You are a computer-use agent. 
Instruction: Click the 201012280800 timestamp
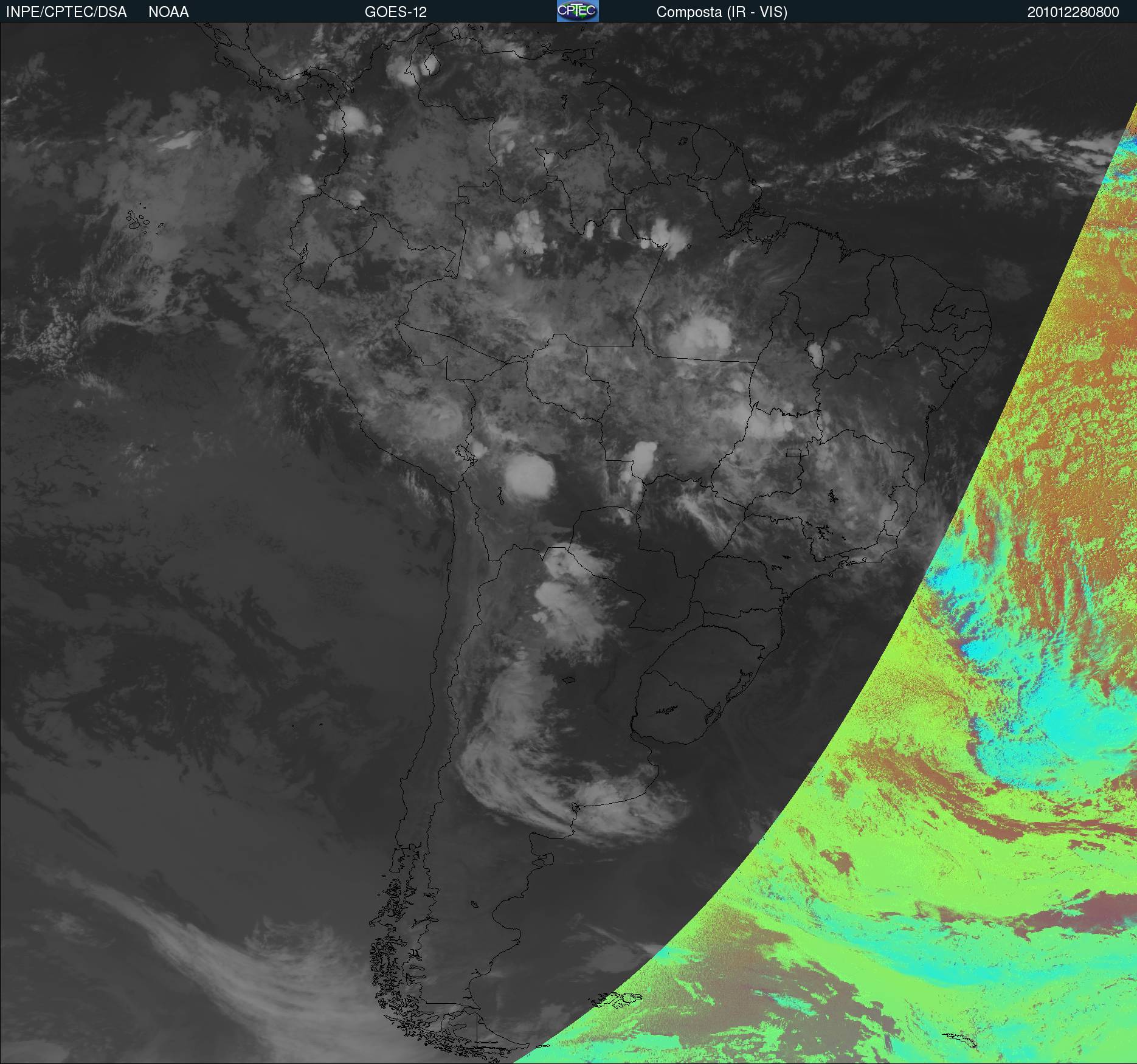[x=1073, y=12]
